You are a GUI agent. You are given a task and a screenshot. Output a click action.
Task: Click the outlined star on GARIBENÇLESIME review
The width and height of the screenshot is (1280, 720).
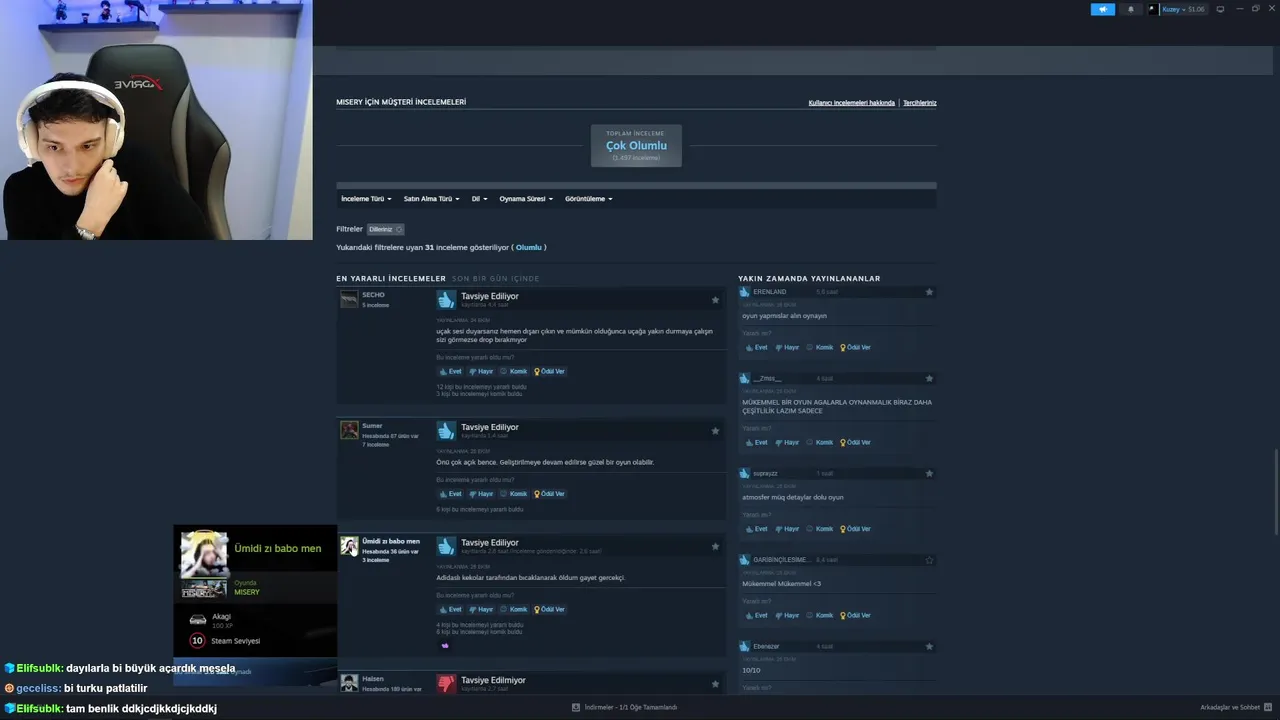(x=929, y=560)
